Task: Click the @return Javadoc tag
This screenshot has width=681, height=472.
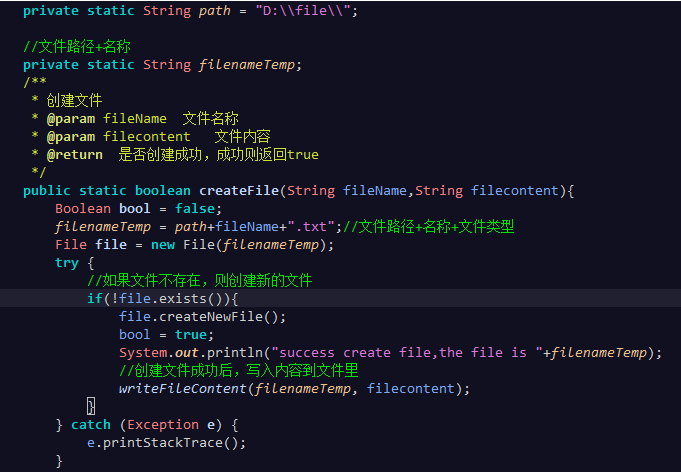Action: [75, 155]
